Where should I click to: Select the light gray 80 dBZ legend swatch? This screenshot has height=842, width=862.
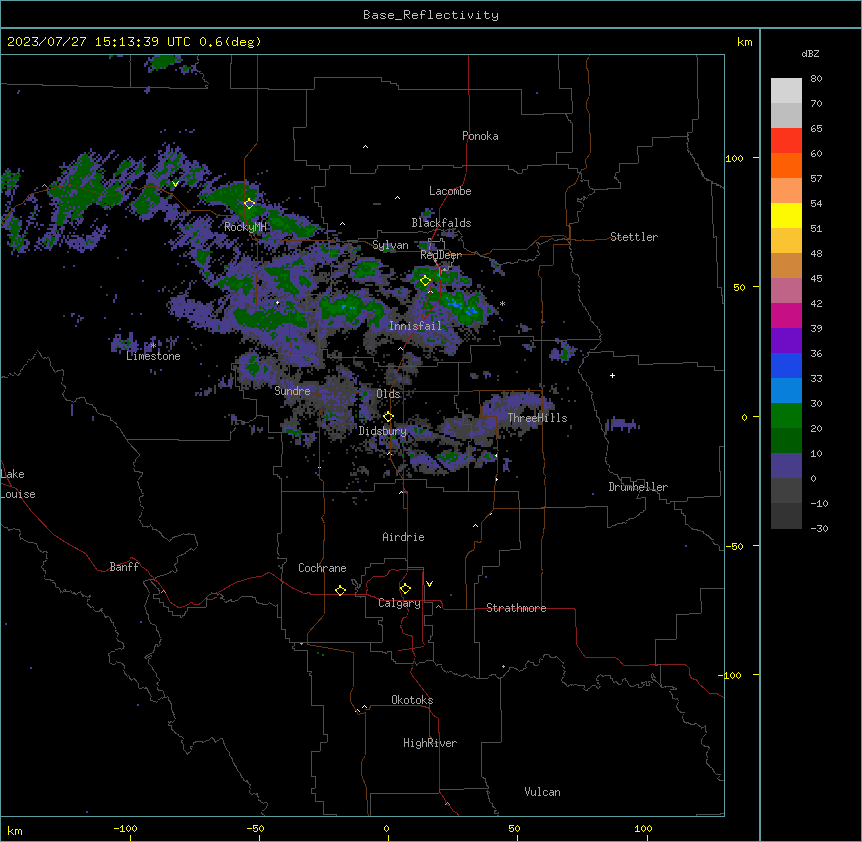pyautogui.click(x=786, y=91)
